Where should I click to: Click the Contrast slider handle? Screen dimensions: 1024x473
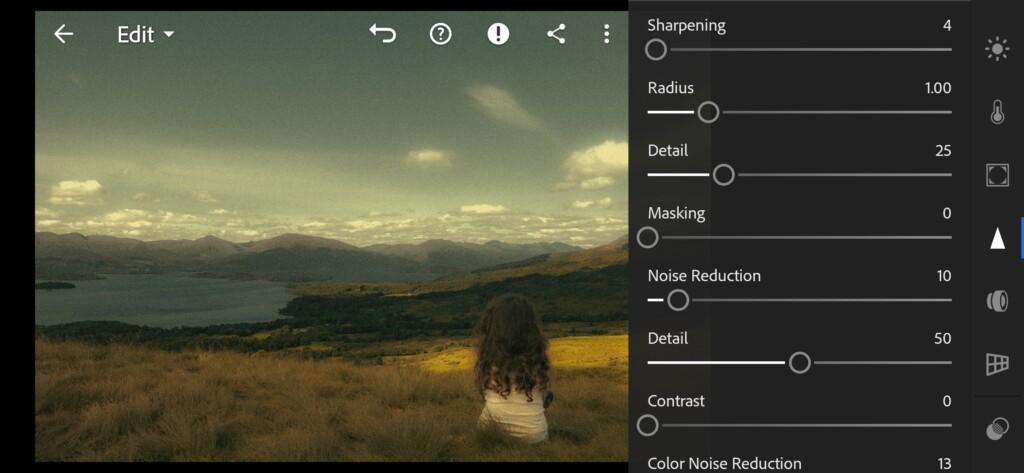(648, 425)
